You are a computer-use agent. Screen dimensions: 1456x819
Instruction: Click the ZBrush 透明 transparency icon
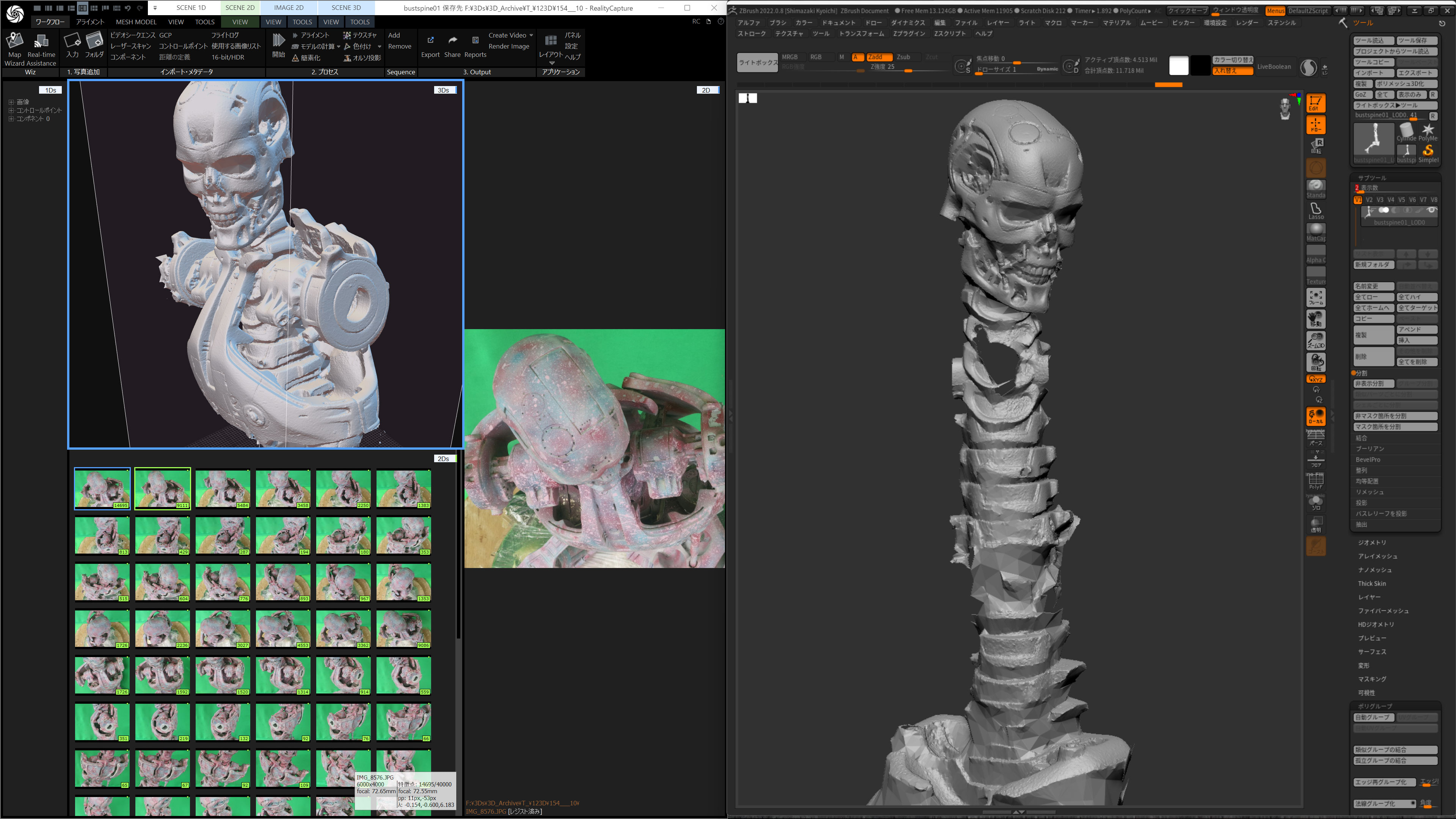[1316, 524]
